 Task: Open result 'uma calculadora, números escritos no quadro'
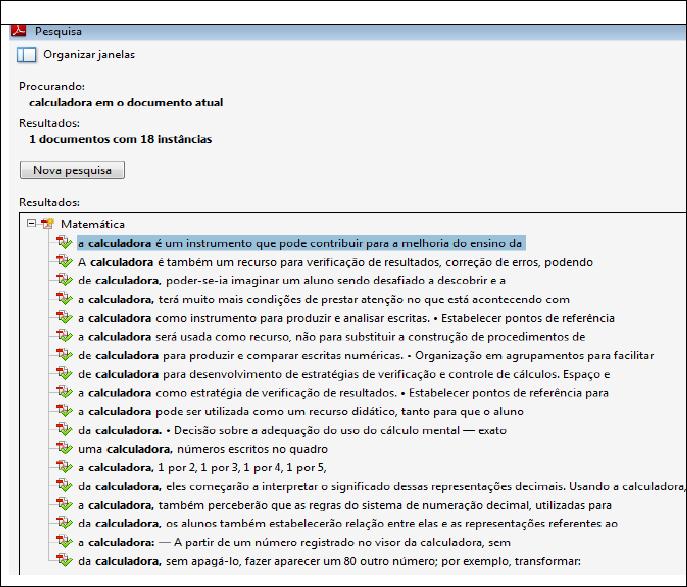203,449
